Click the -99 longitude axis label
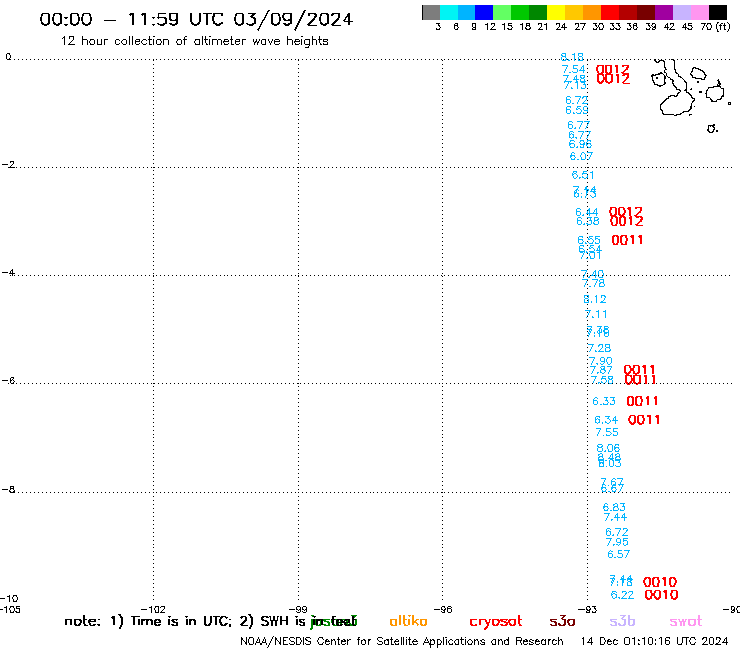Screen dimensions: 740x650 (x=298, y=609)
